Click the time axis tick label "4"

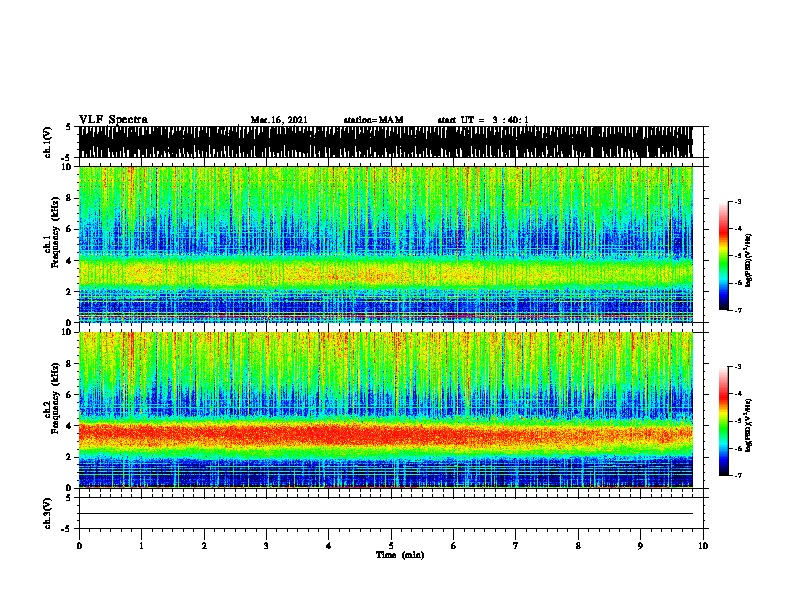(329, 546)
